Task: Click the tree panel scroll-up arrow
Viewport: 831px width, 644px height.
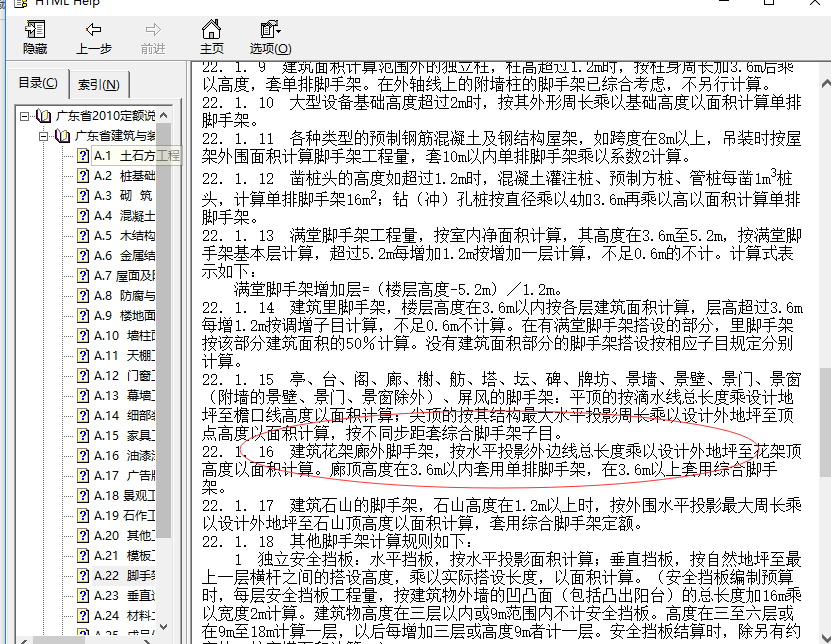Action: tap(163, 115)
